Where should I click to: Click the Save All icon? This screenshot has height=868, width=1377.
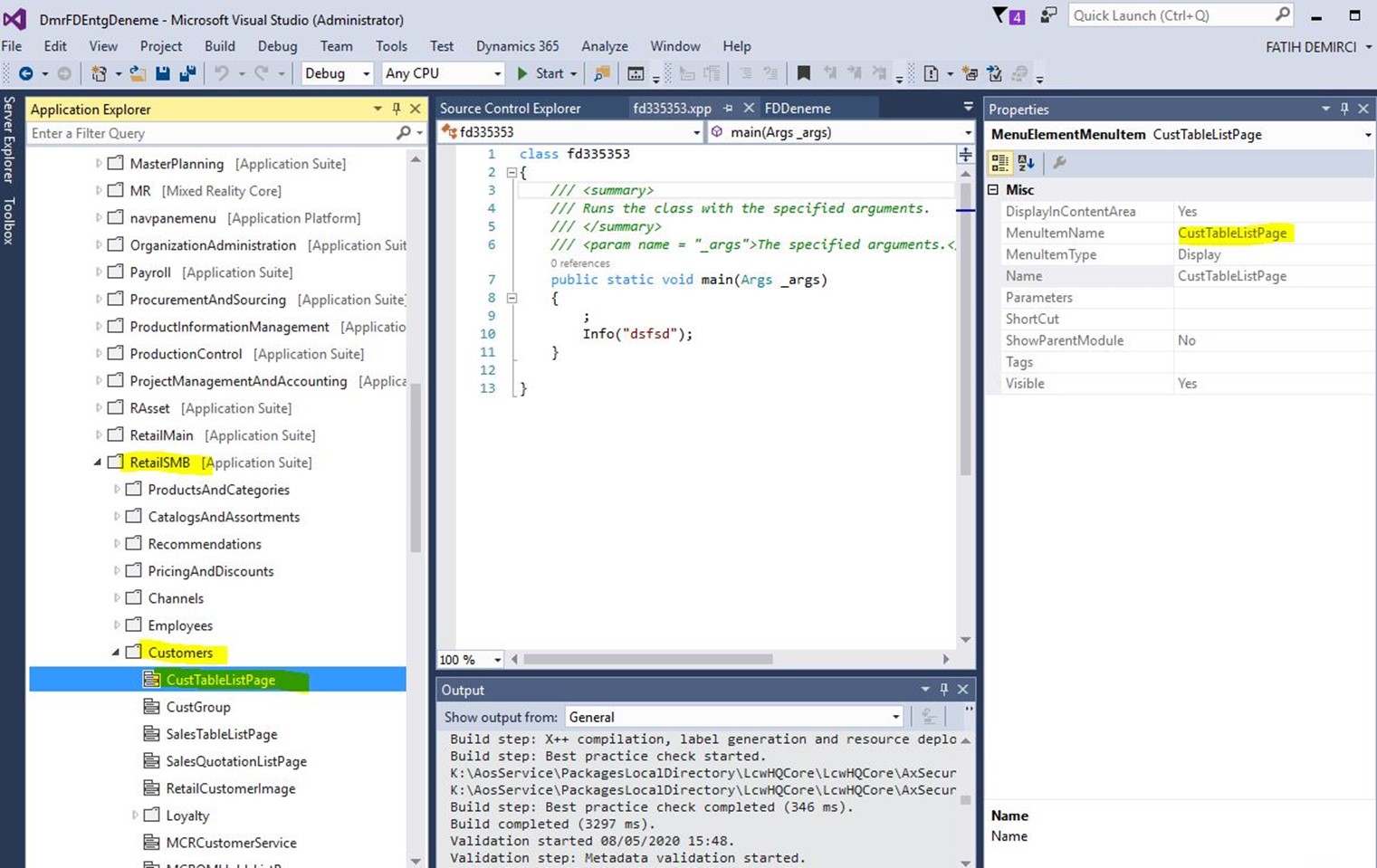[187, 73]
